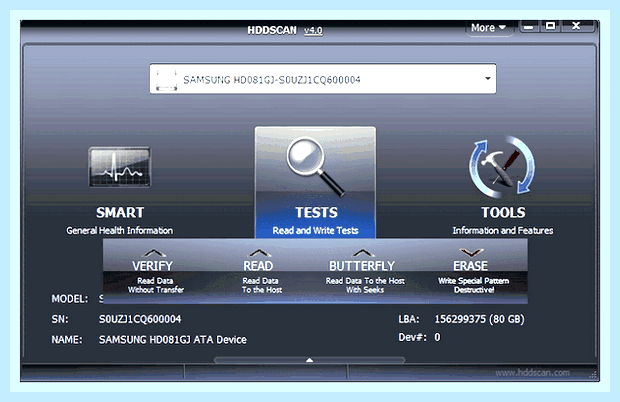620x402 pixels.
Task: Click the SN: label
Action: [x=60, y=319]
